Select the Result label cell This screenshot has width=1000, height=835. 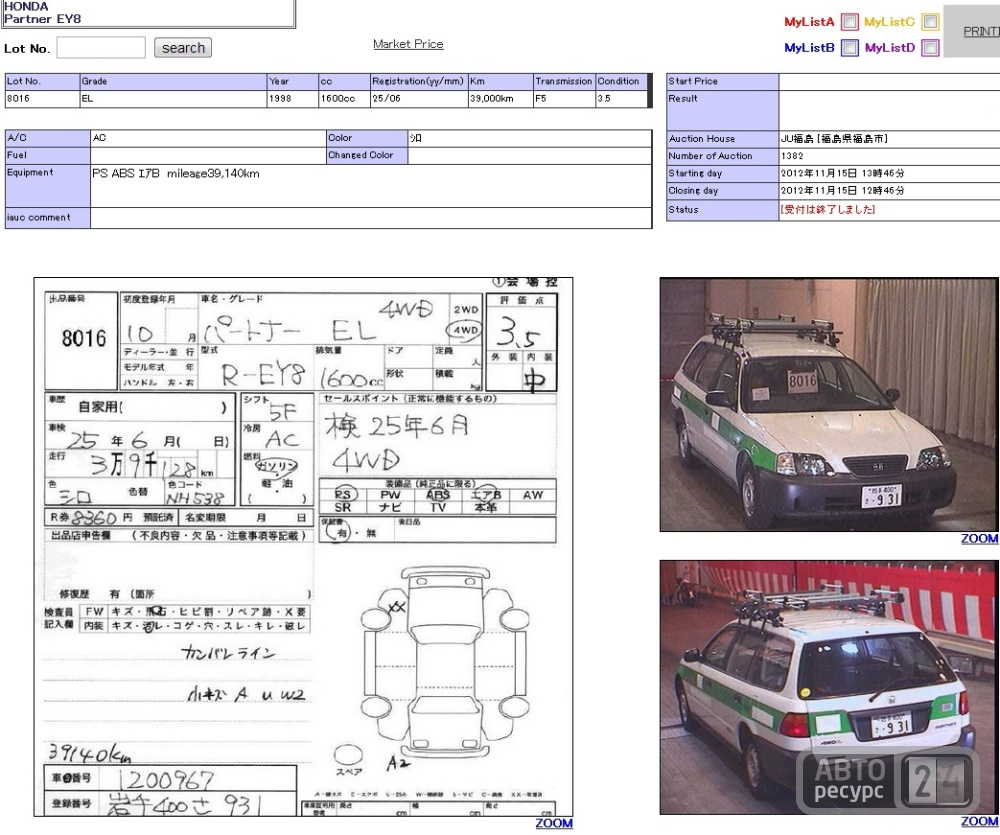[723, 110]
